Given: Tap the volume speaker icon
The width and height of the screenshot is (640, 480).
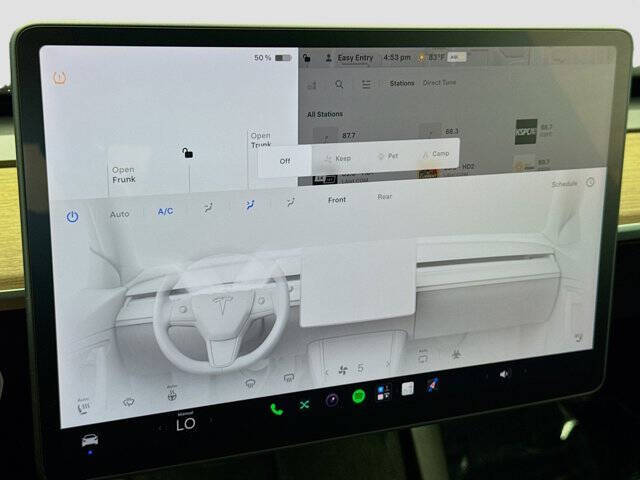Looking at the screenshot, I should click(x=504, y=374).
